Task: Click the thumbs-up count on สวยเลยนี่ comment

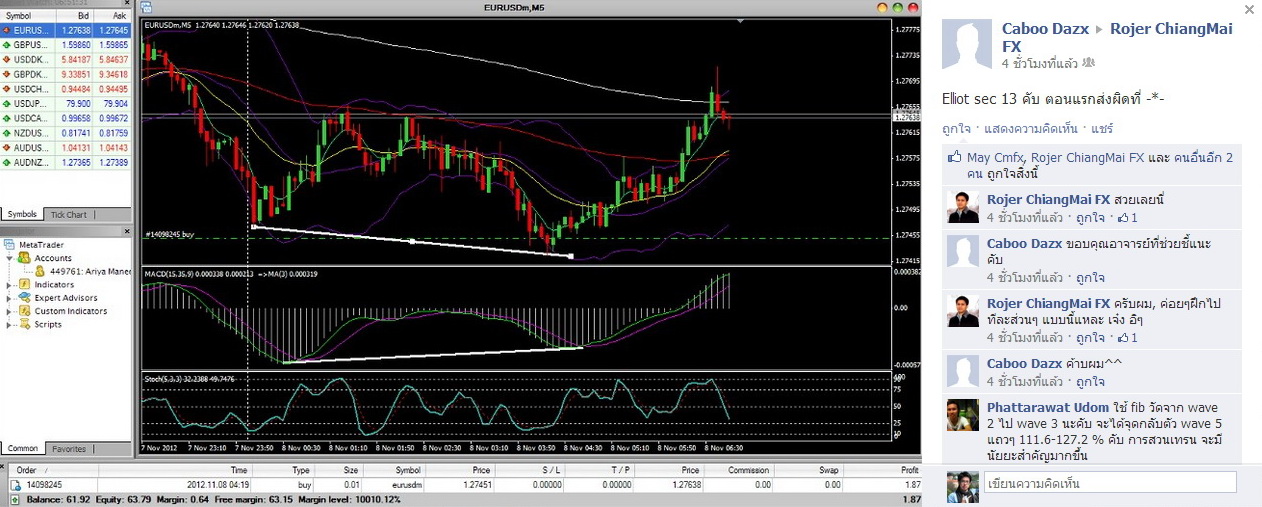Action: 1127,217
